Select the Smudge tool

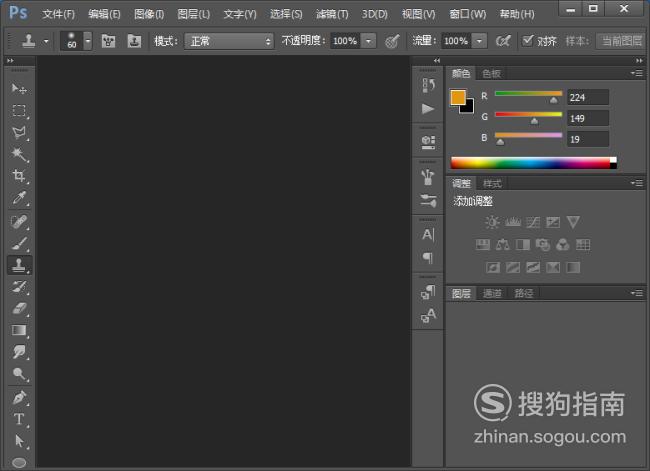coord(19,352)
